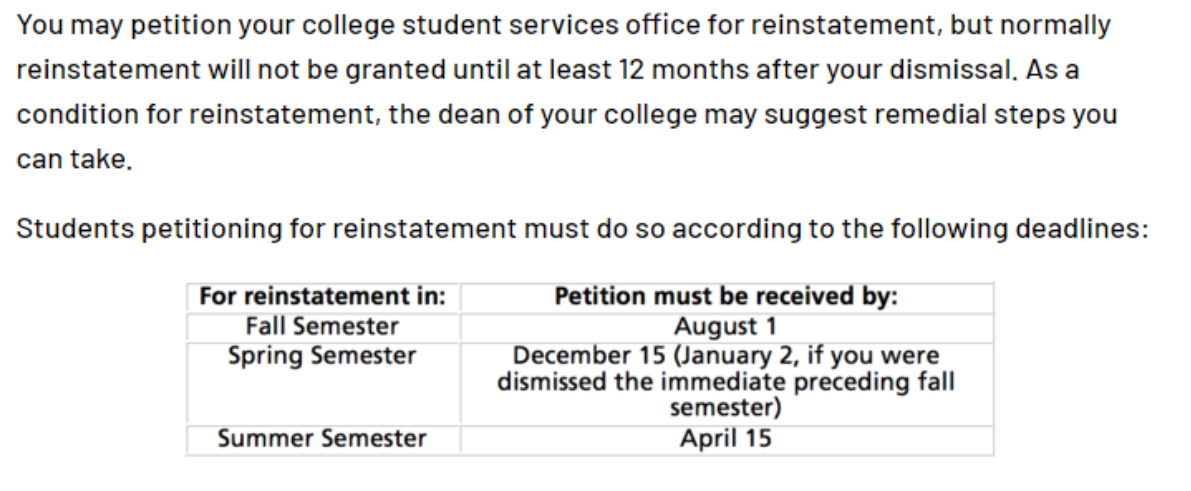
Task: Click the "Petition must be received by:" header
Action: tap(726, 297)
